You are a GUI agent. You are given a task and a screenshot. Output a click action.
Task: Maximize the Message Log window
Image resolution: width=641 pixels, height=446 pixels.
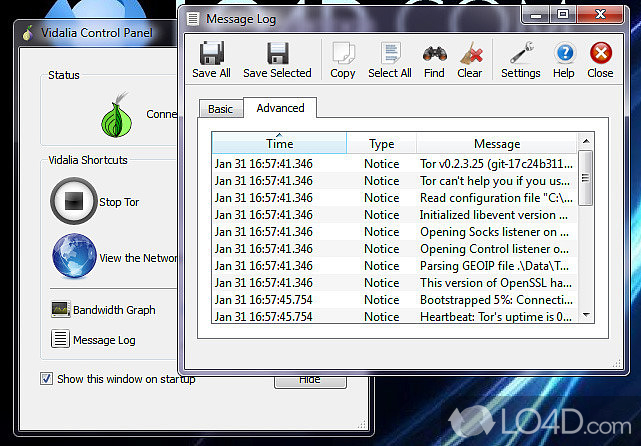[x=563, y=15]
